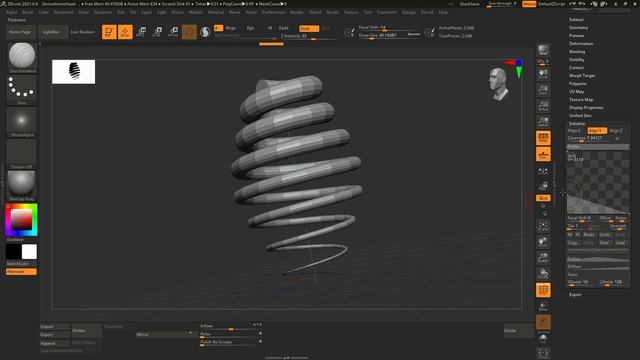This screenshot has width=640, height=360.
Task: Click the Scroll canvas icon
Action: click(543, 73)
